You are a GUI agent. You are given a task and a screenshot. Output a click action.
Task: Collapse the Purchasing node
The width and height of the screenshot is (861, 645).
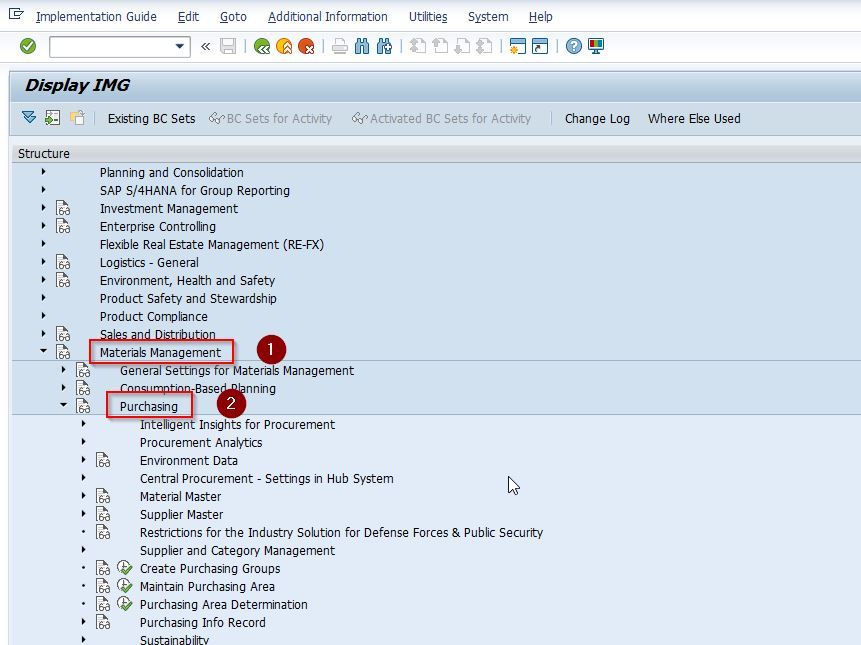click(x=64, y=405)
